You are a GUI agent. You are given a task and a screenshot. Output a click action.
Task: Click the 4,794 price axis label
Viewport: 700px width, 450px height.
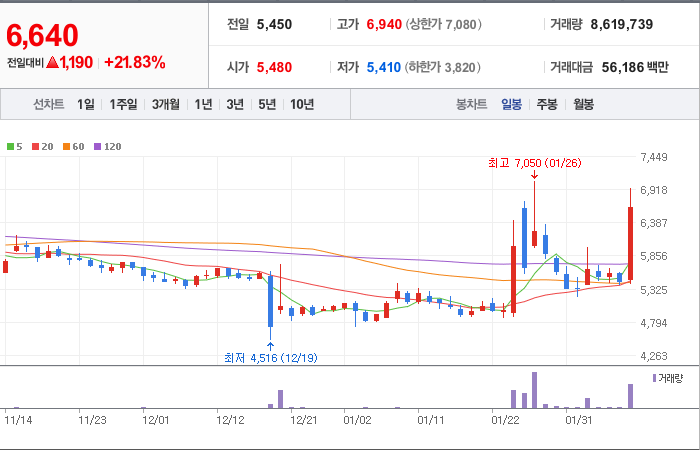[x=654, y=323]
